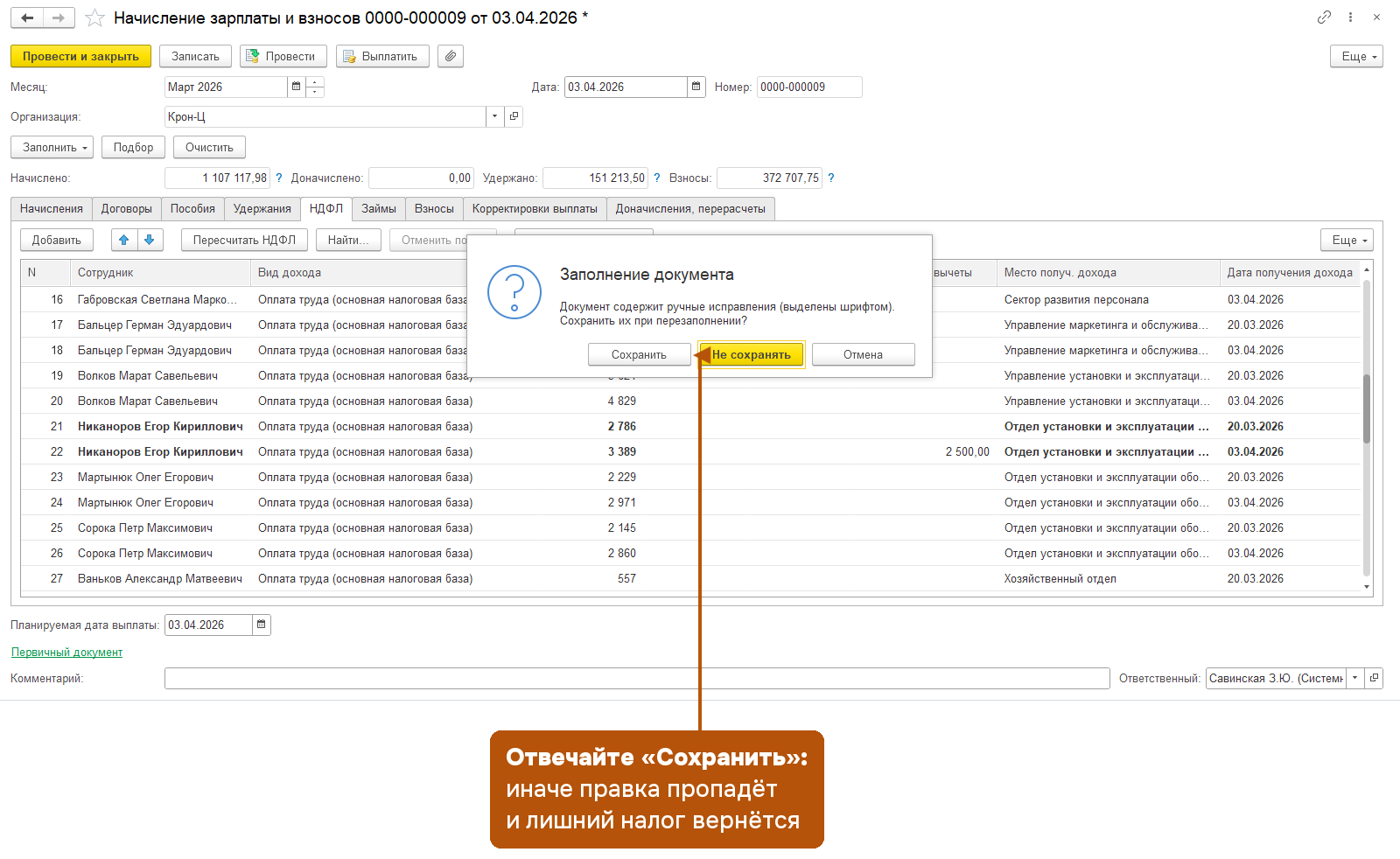This screenshot has width=1400, height=859.
Task: Open Крон-Ц organization card icon
Action: coord(514,116)
